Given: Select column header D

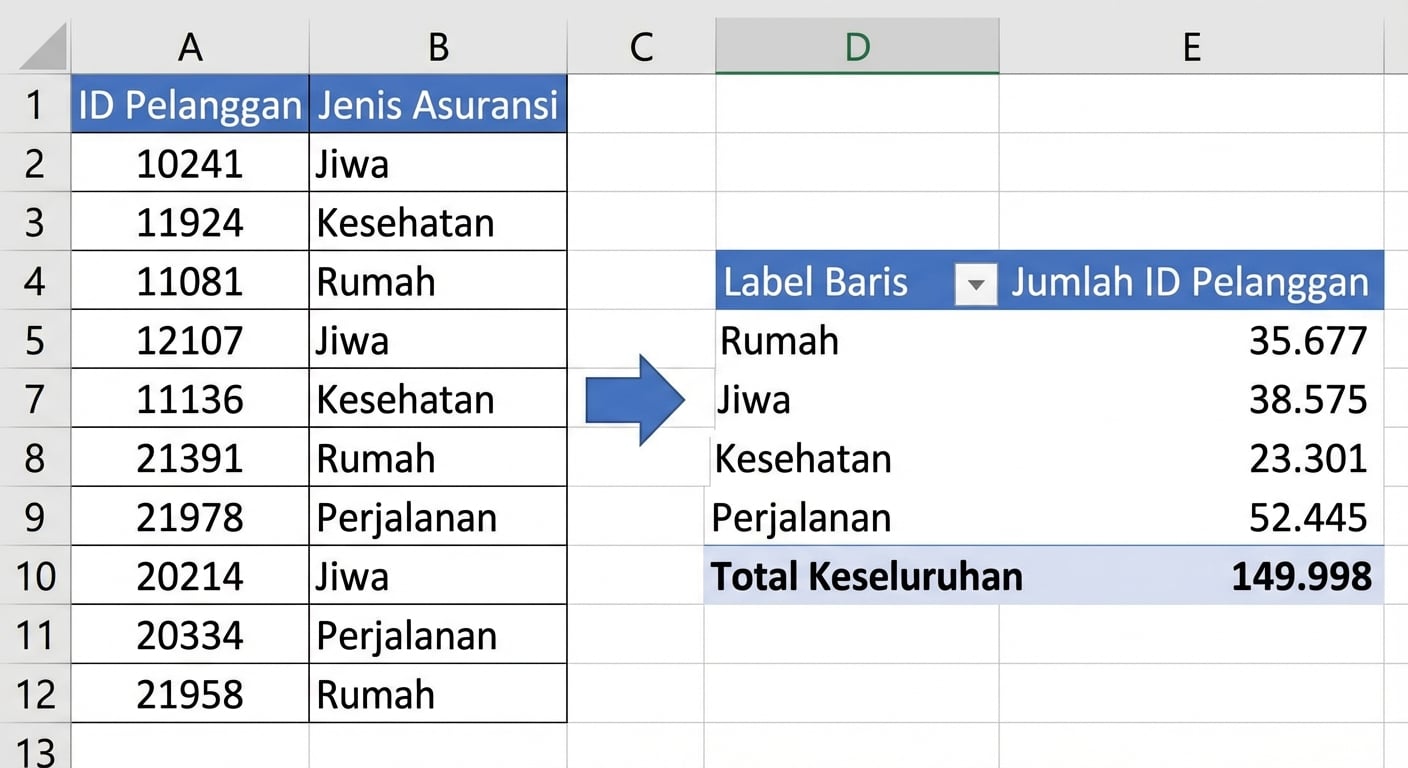Looking at the screenshot, I should 856,45.
